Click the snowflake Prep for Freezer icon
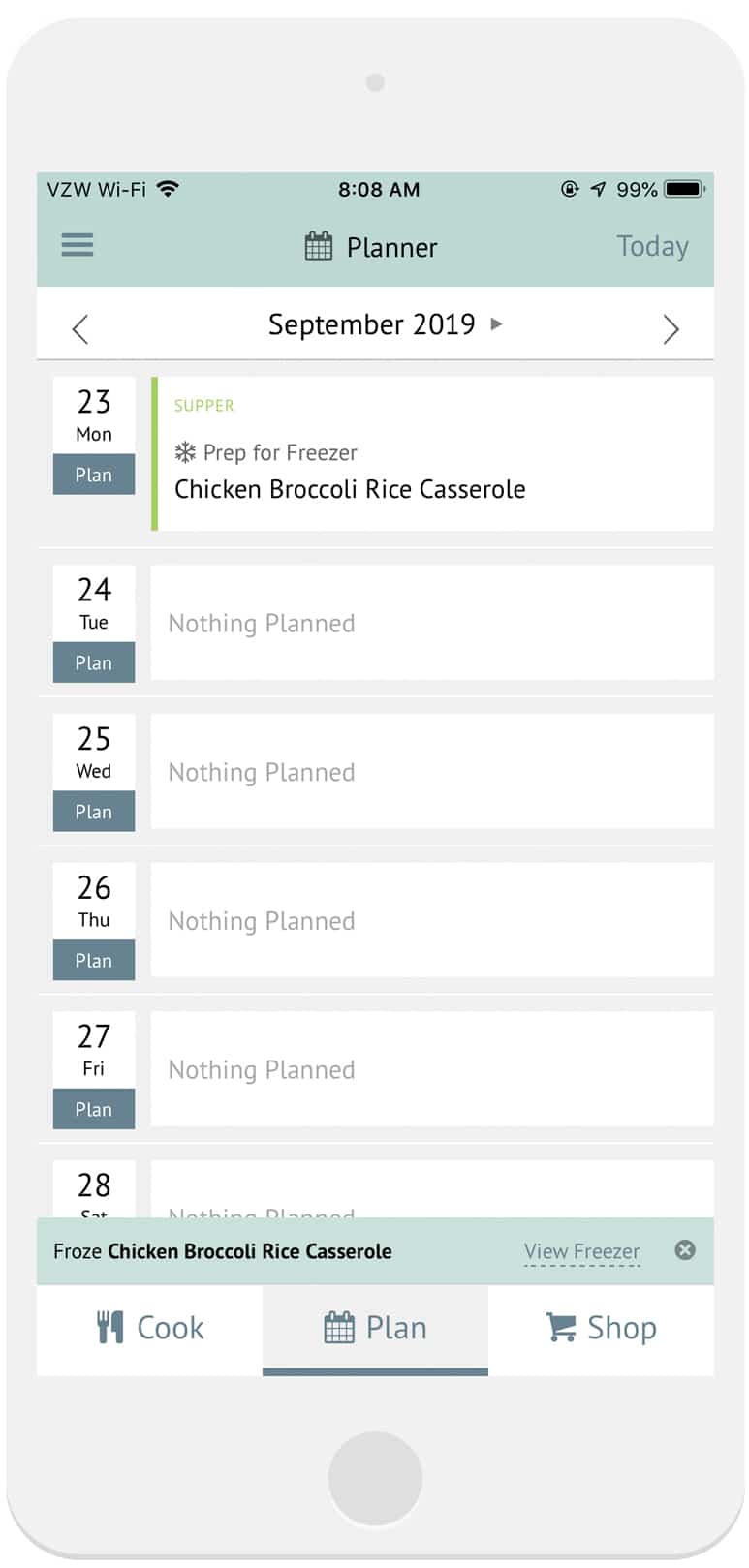This screenshot has width=749, height=1568. pos(185,452)
